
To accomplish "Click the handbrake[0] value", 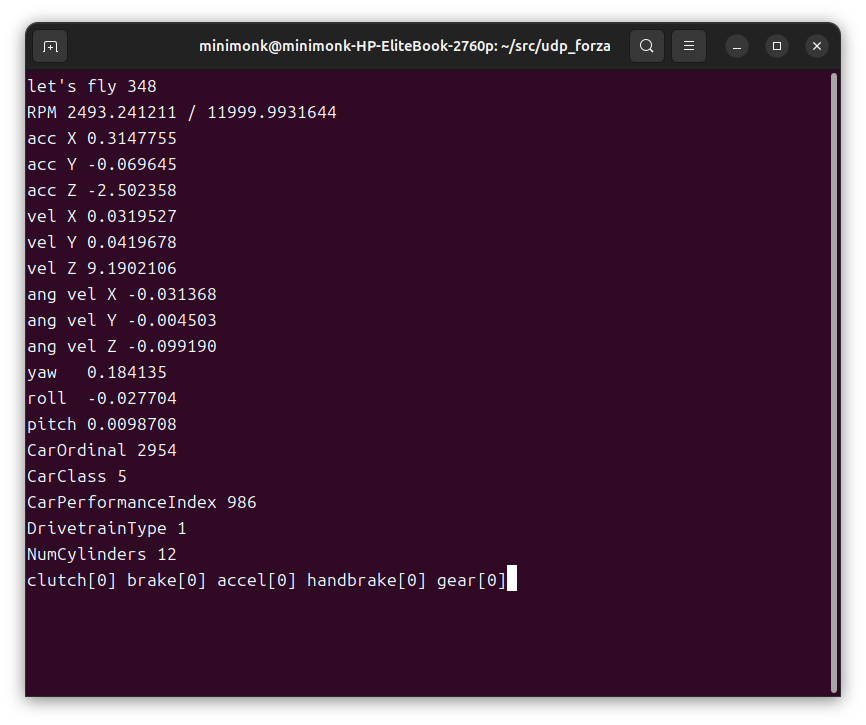I will pos(367,581).
